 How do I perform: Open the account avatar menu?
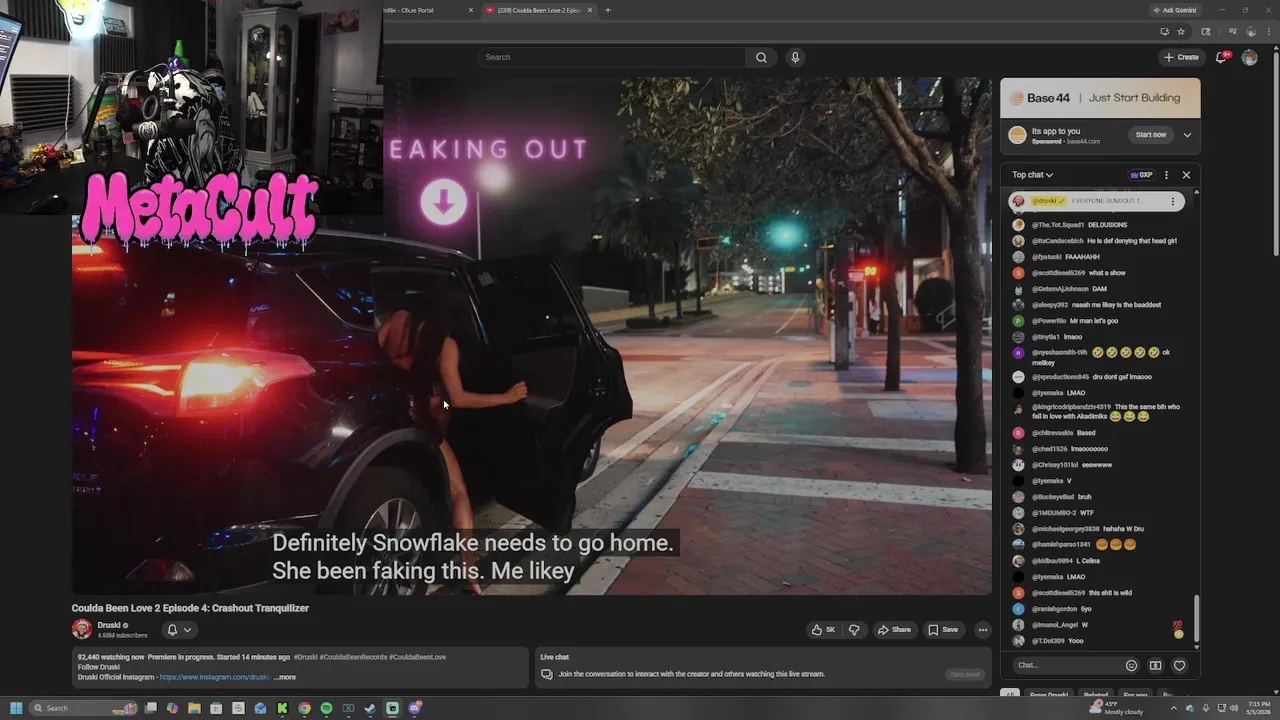[1249, 57]
